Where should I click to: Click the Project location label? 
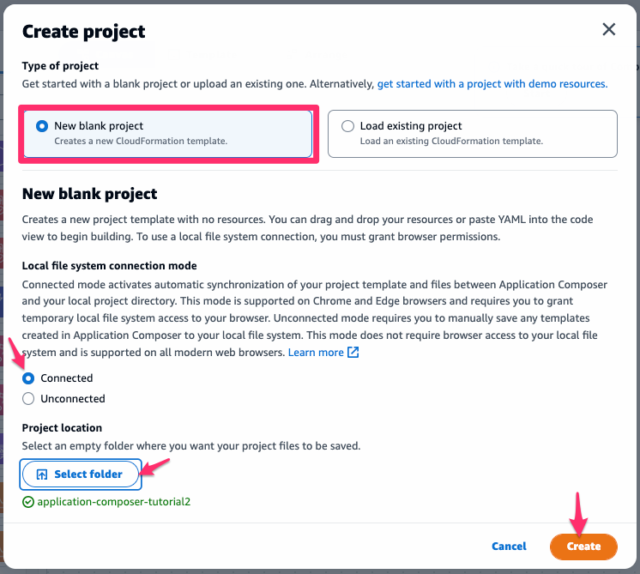tap(62, 428)
